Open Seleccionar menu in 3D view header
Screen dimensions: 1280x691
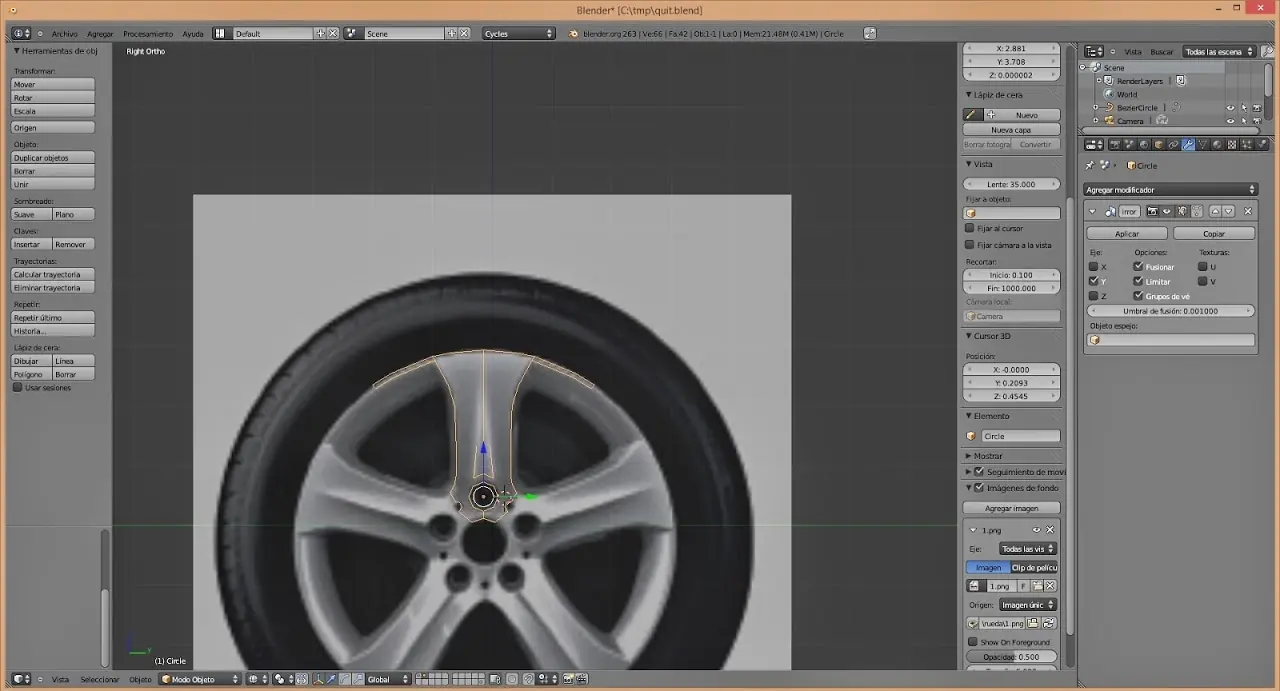pyautogui.click(x=99, y=679)
